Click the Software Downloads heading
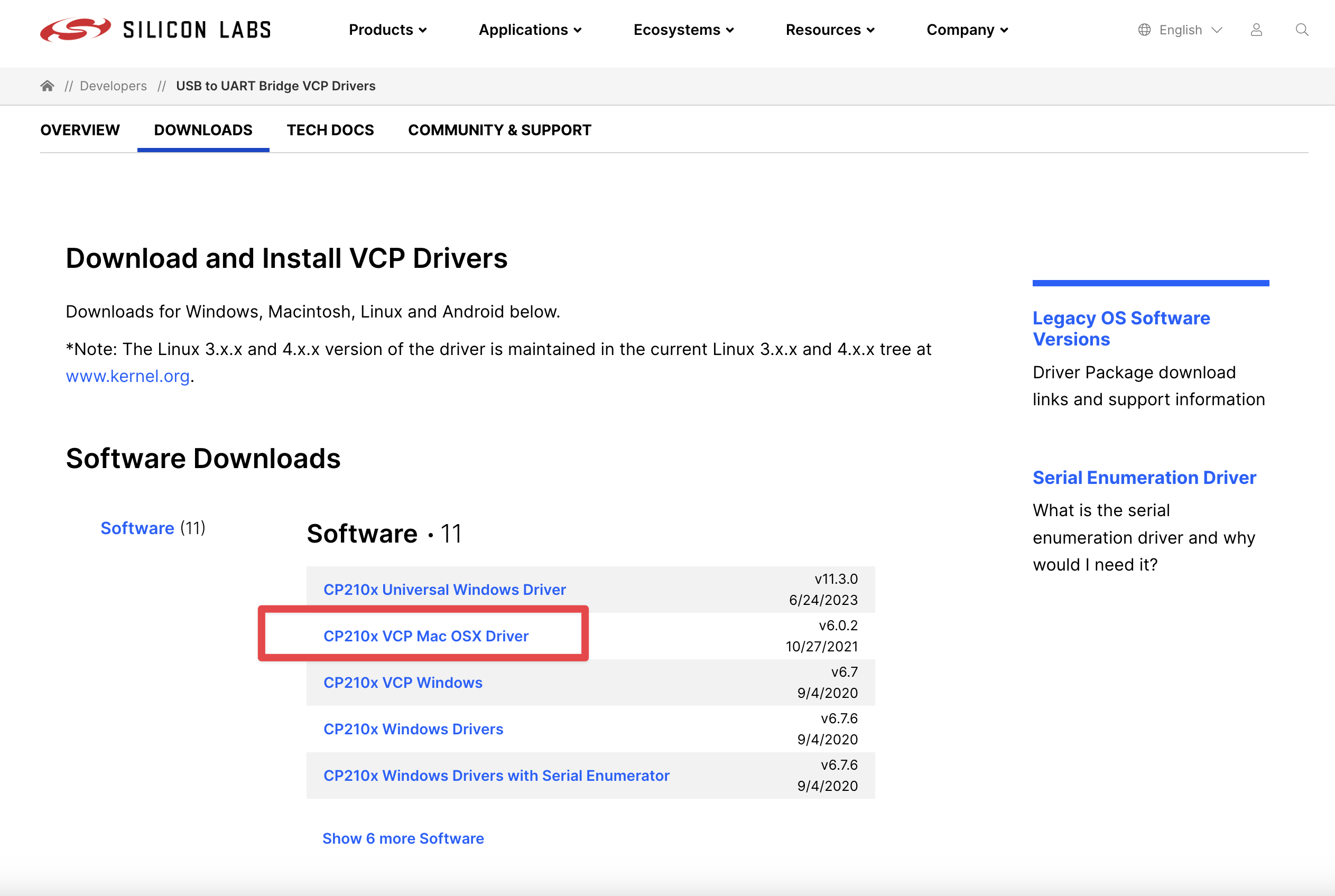 pyautogui.click(x=203, y=458)
